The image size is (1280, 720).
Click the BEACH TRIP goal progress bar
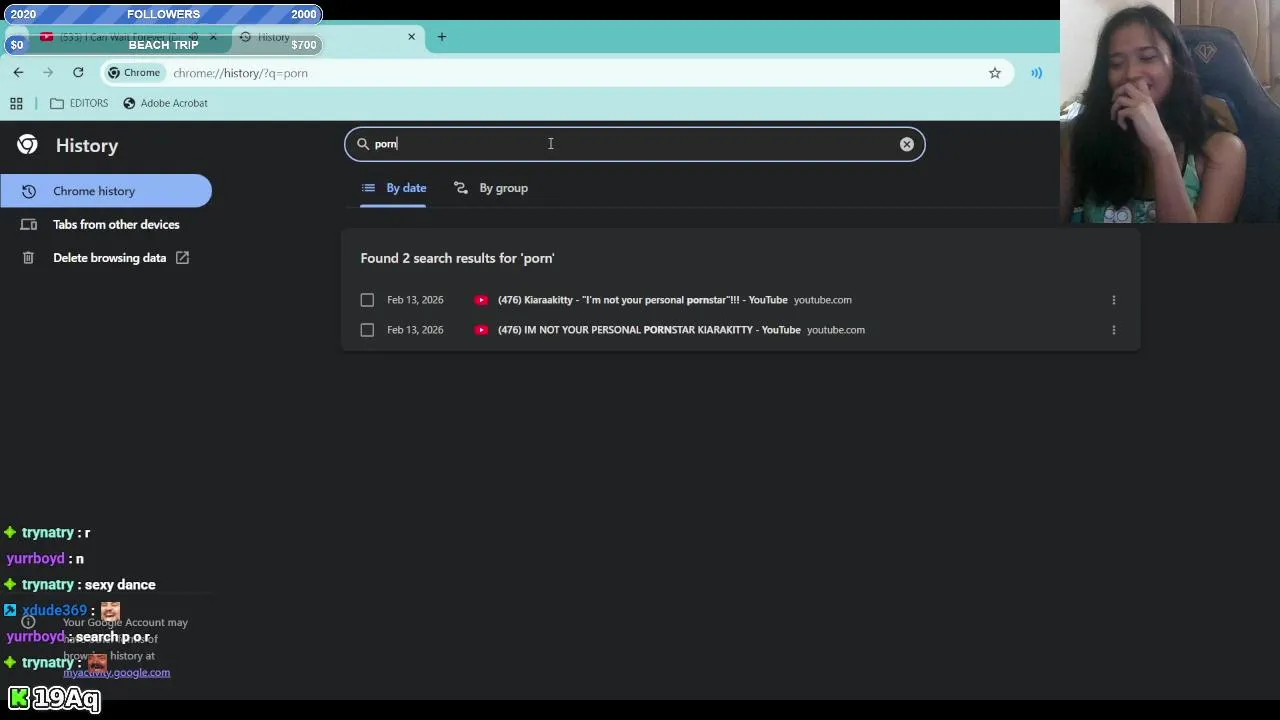point(162,44)
